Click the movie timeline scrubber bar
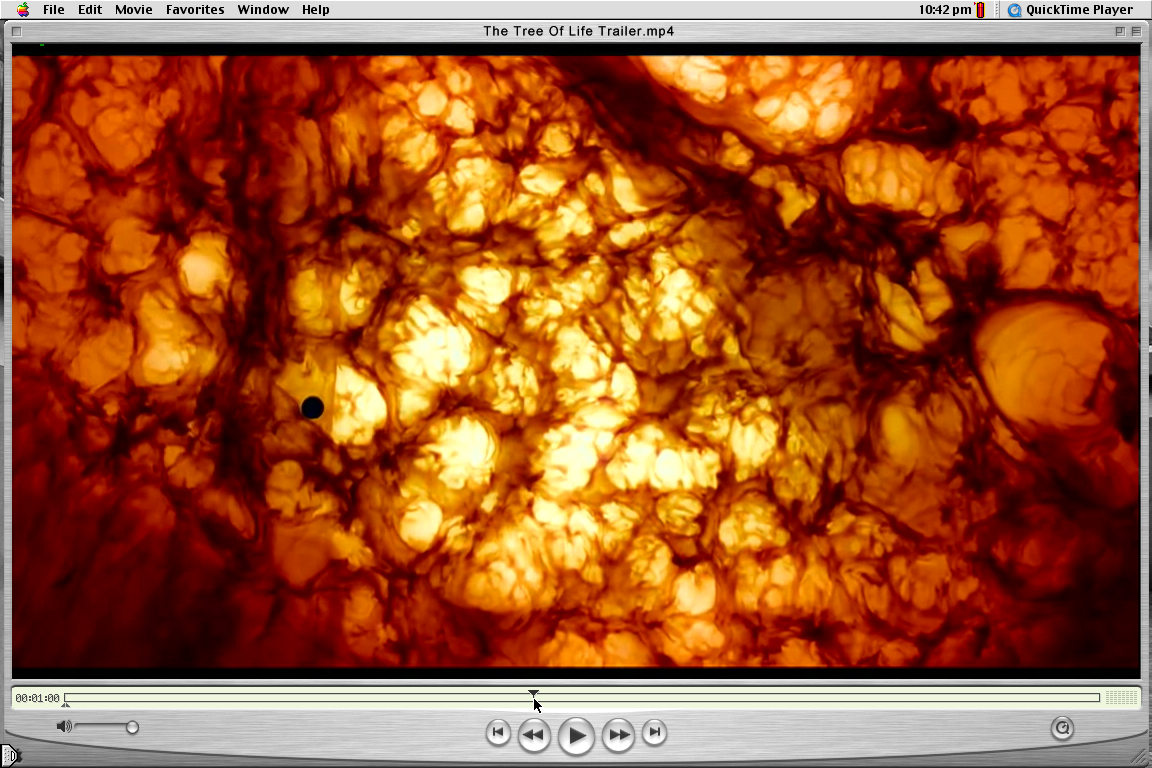 click(x=582, y=697)
